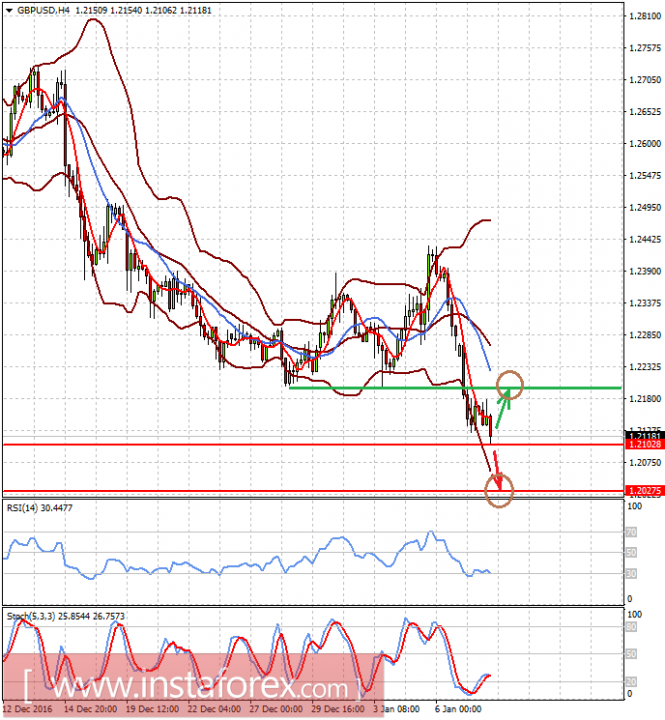Click the 1.28100 price axis label
This screenshot has width=665, height=720.
(x=645, y=17)
